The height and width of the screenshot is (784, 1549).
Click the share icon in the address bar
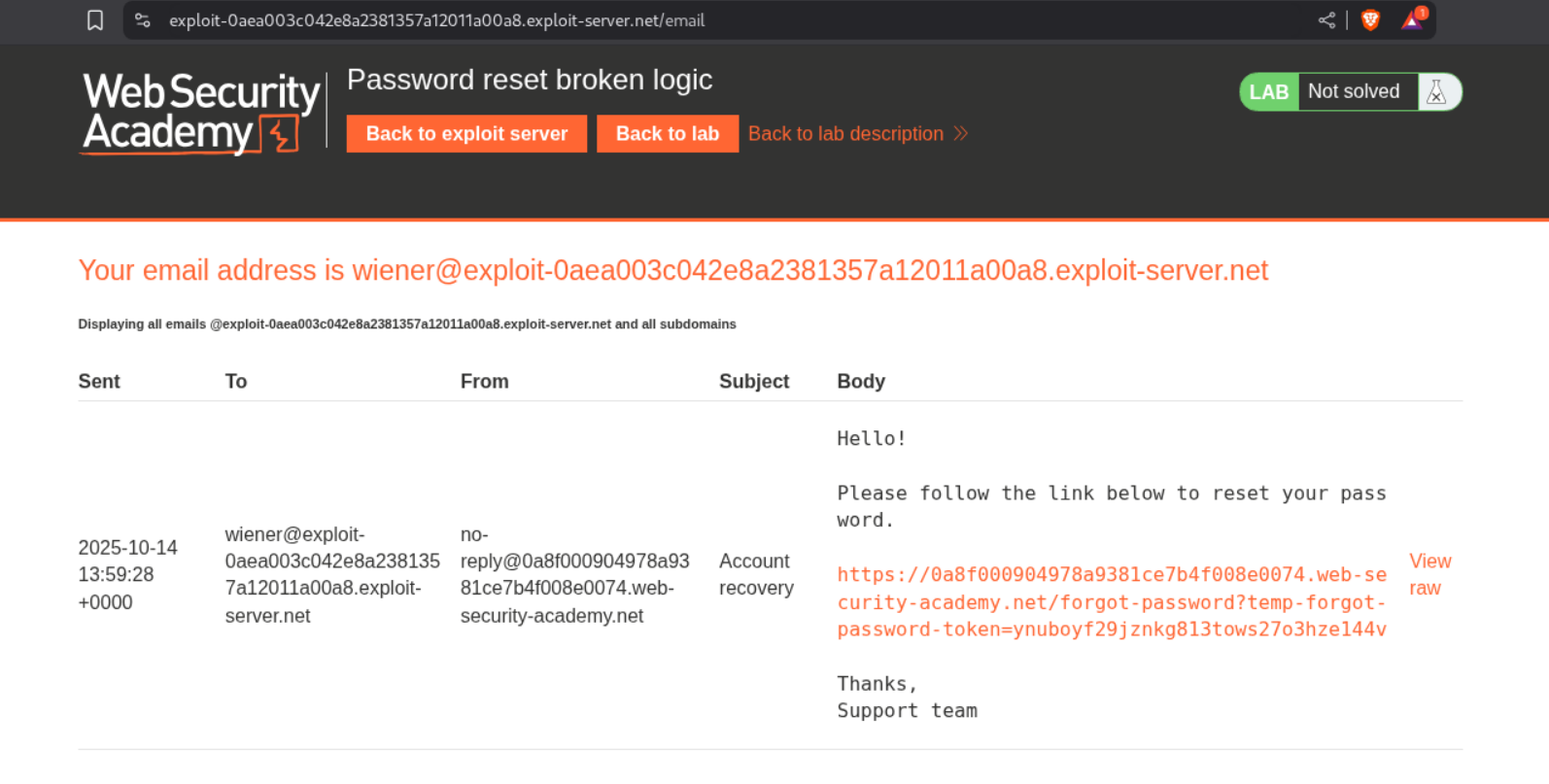pos(1326,20)
